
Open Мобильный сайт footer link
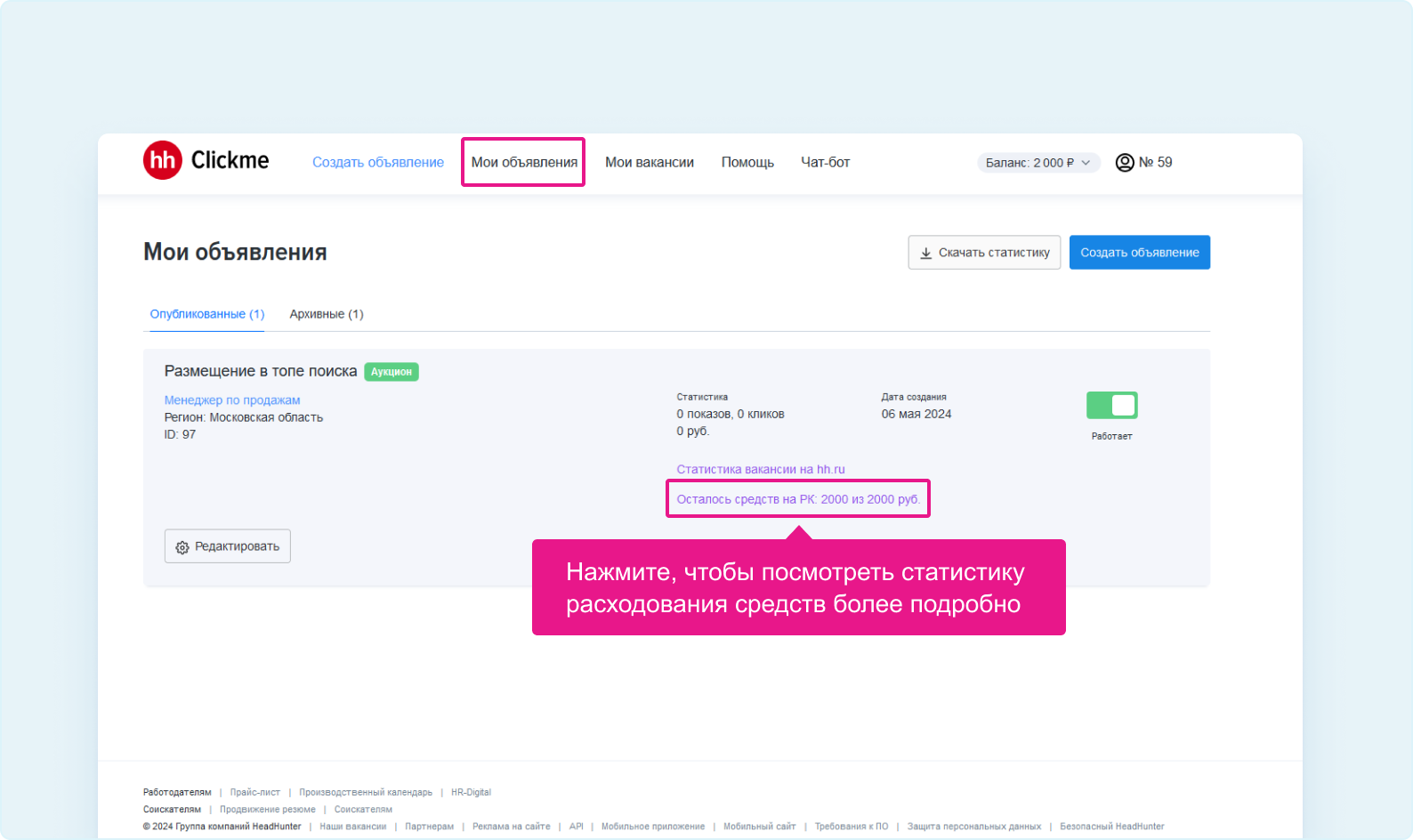point(760,827)
